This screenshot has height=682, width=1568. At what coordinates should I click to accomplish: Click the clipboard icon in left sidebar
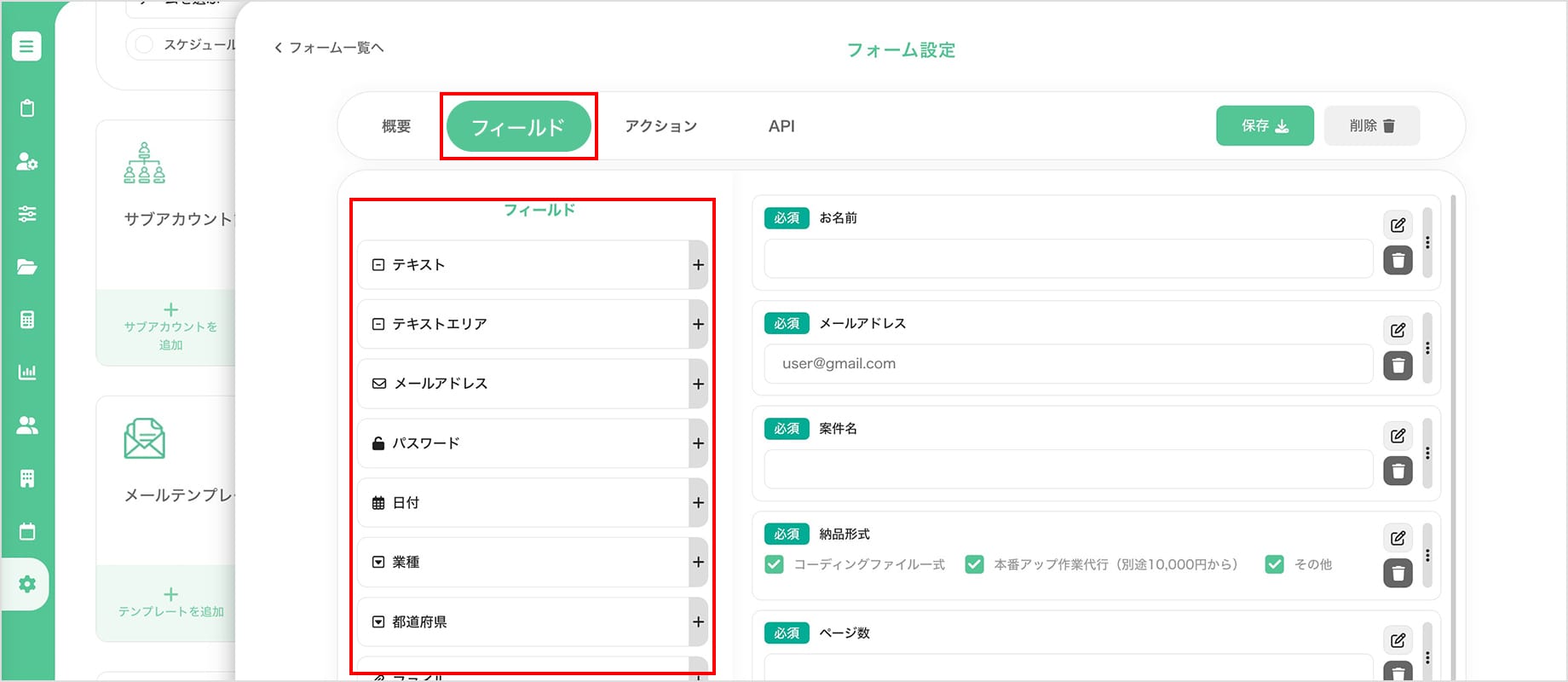[27, 108]
